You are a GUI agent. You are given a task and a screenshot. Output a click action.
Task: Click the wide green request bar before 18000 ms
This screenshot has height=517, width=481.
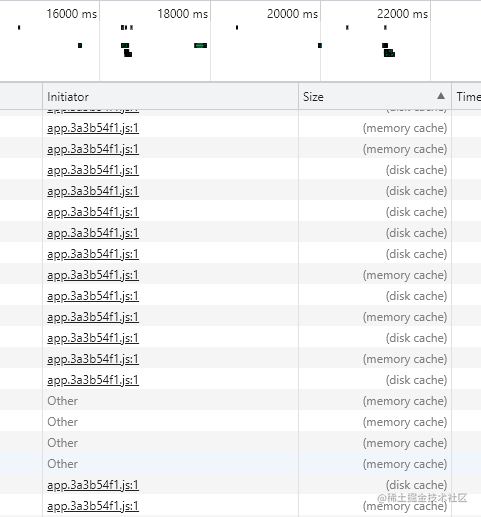200,45
